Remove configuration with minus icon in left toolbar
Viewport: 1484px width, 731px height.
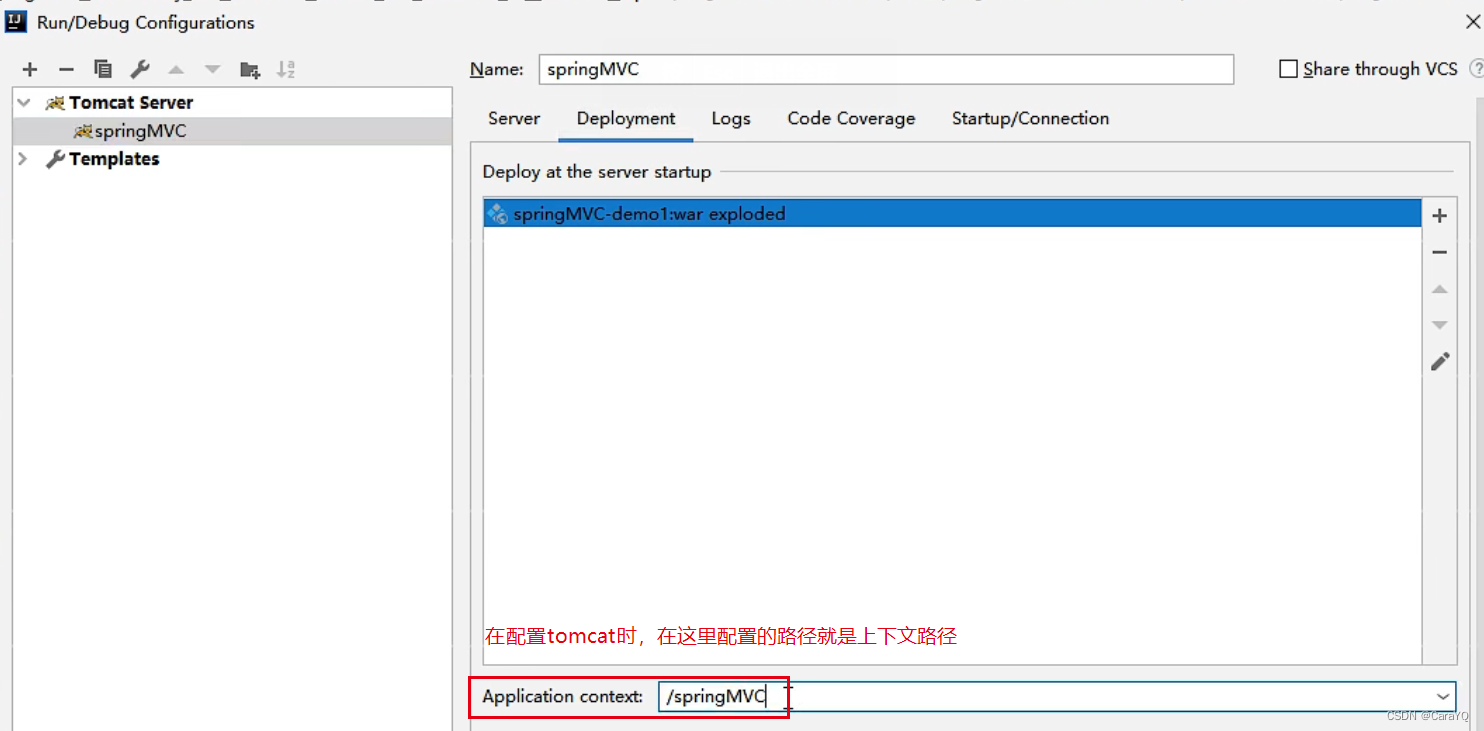point(66,69)
